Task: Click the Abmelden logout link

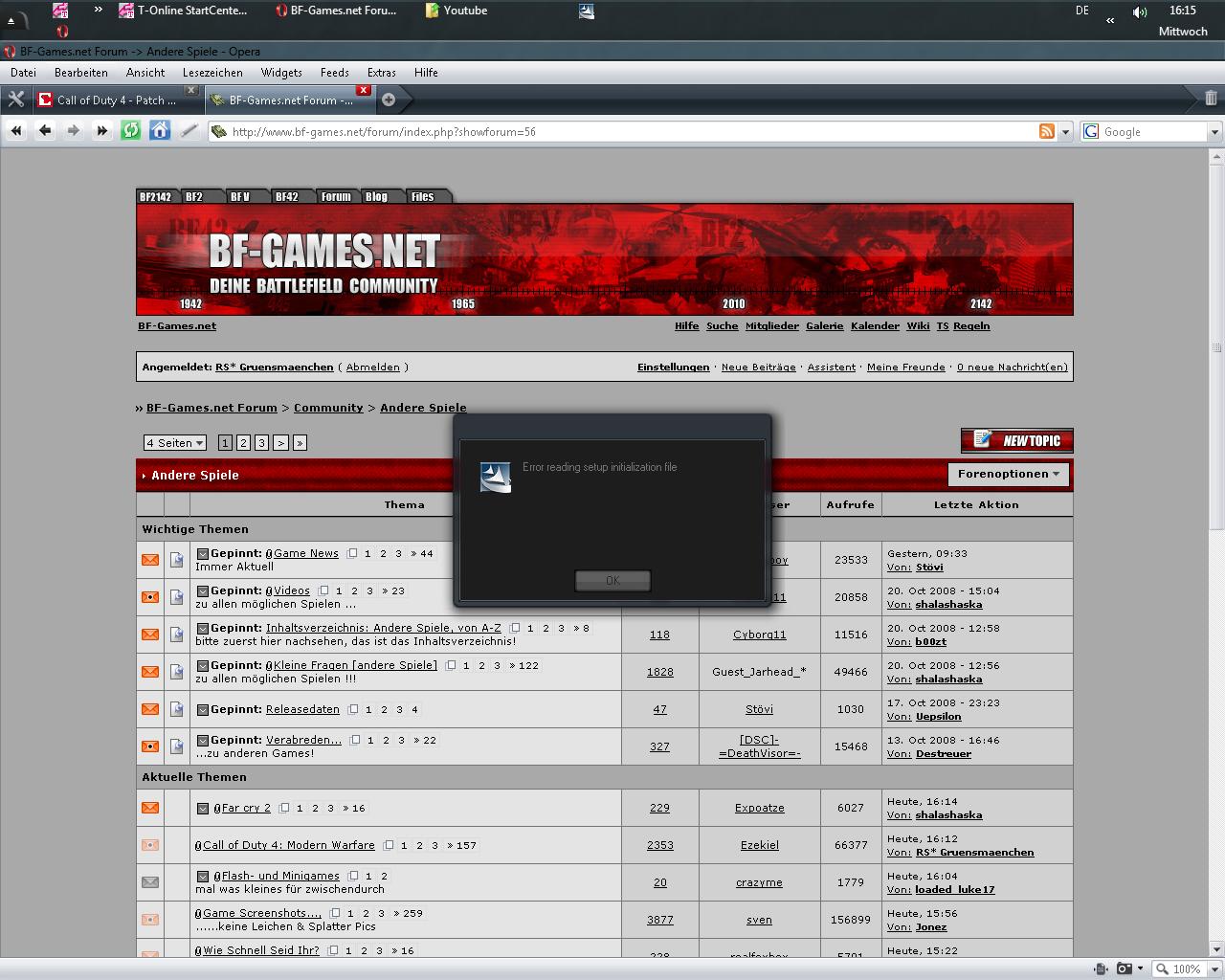Action: tap(372, 367)
